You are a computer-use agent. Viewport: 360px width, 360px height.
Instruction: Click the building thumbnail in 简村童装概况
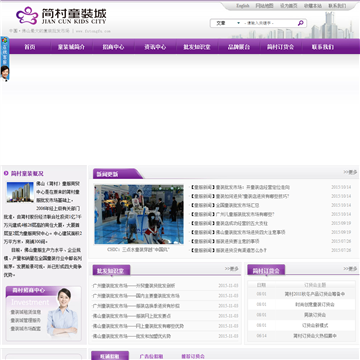click(x=20, y=192)
